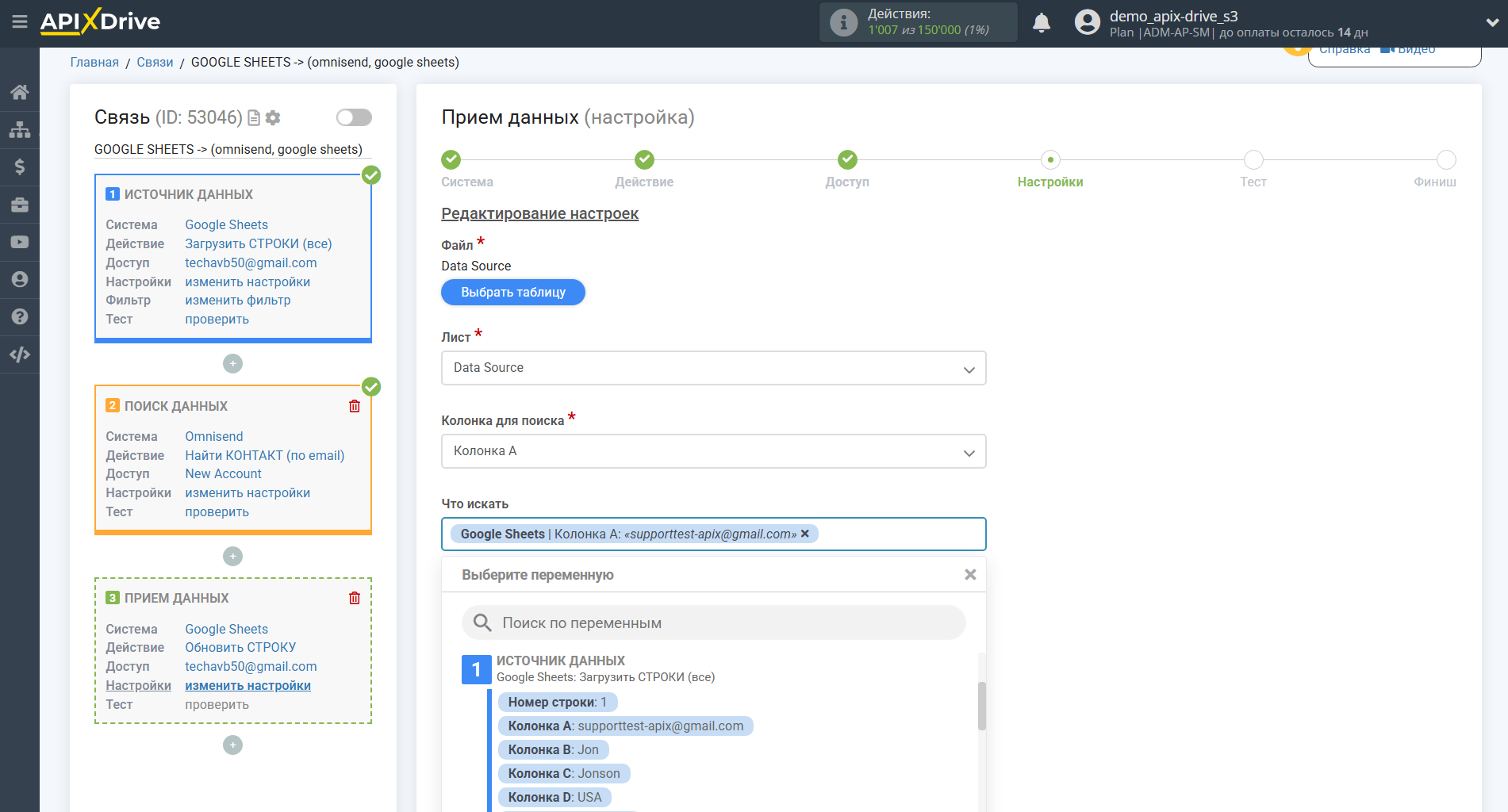Open the YouTube video sidebar icon

[x=20, y=242]
